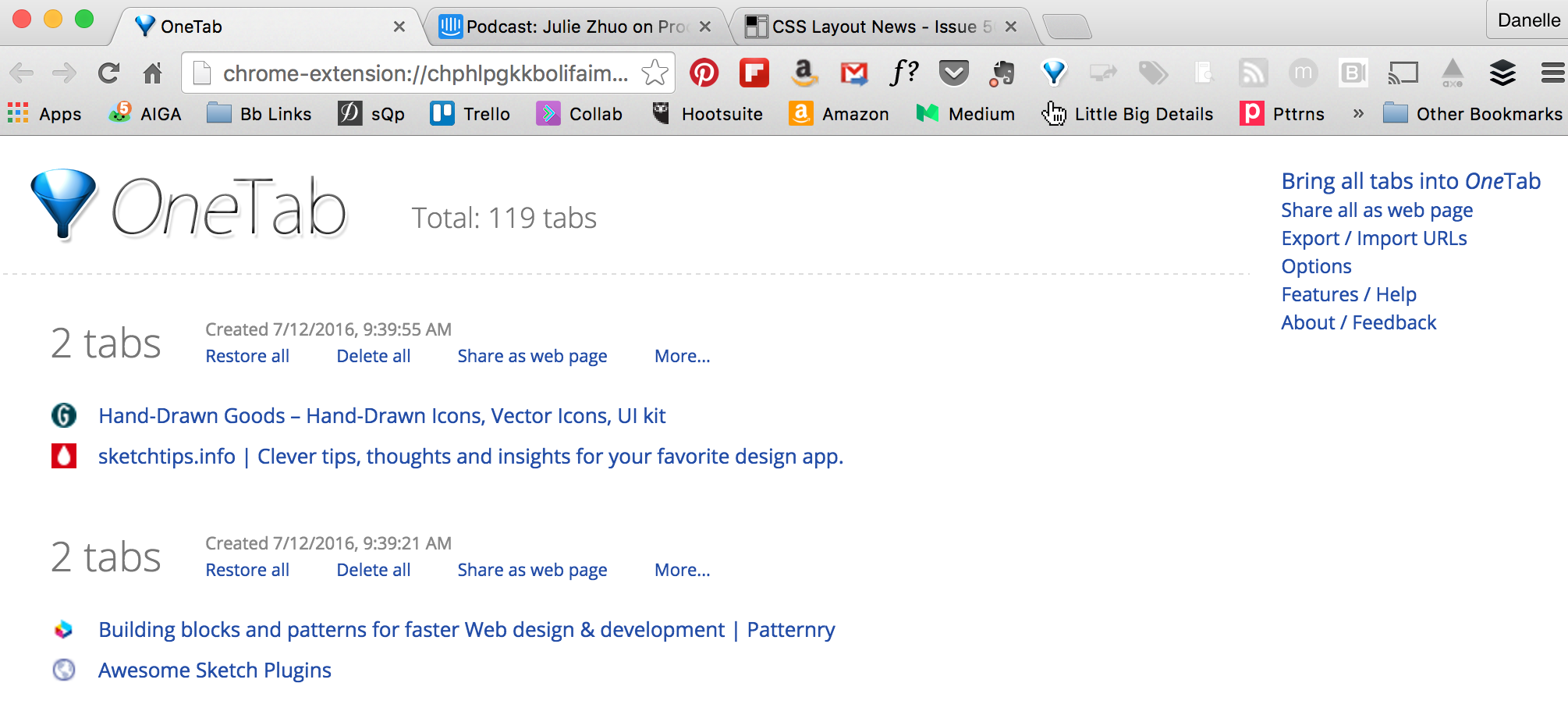Open the sketchtips.info saved tab
Screen dimensions: 1568x715
pyautogui.click(x=470, y=456)
